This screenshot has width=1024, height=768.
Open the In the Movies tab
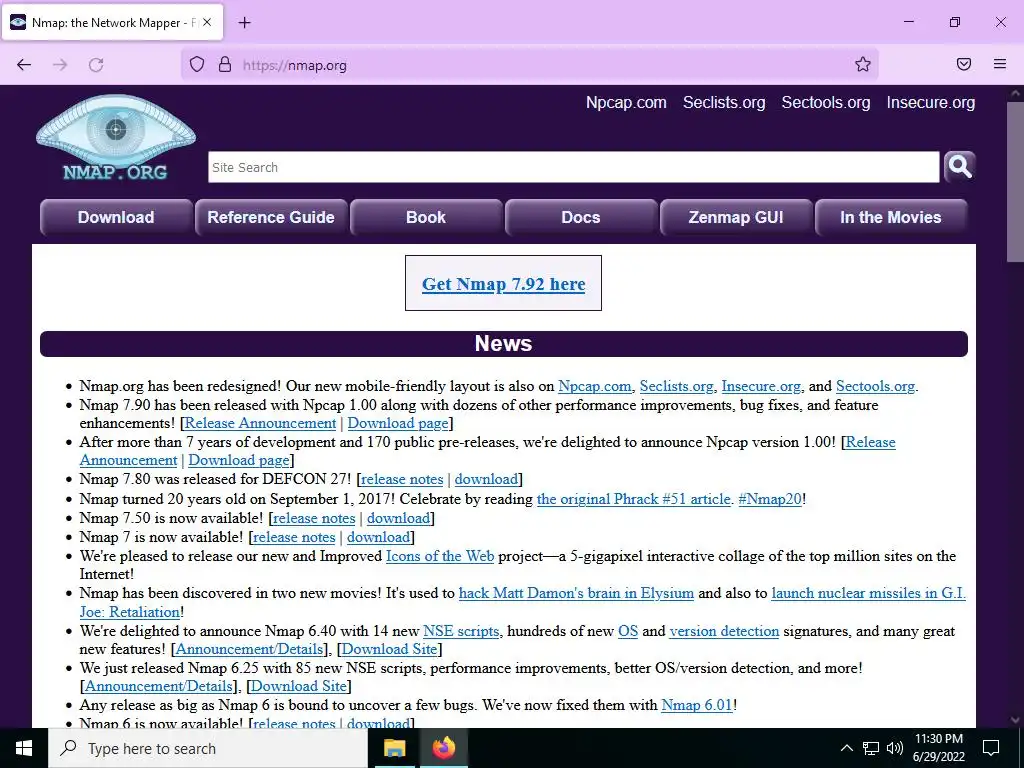coord(891,217)
